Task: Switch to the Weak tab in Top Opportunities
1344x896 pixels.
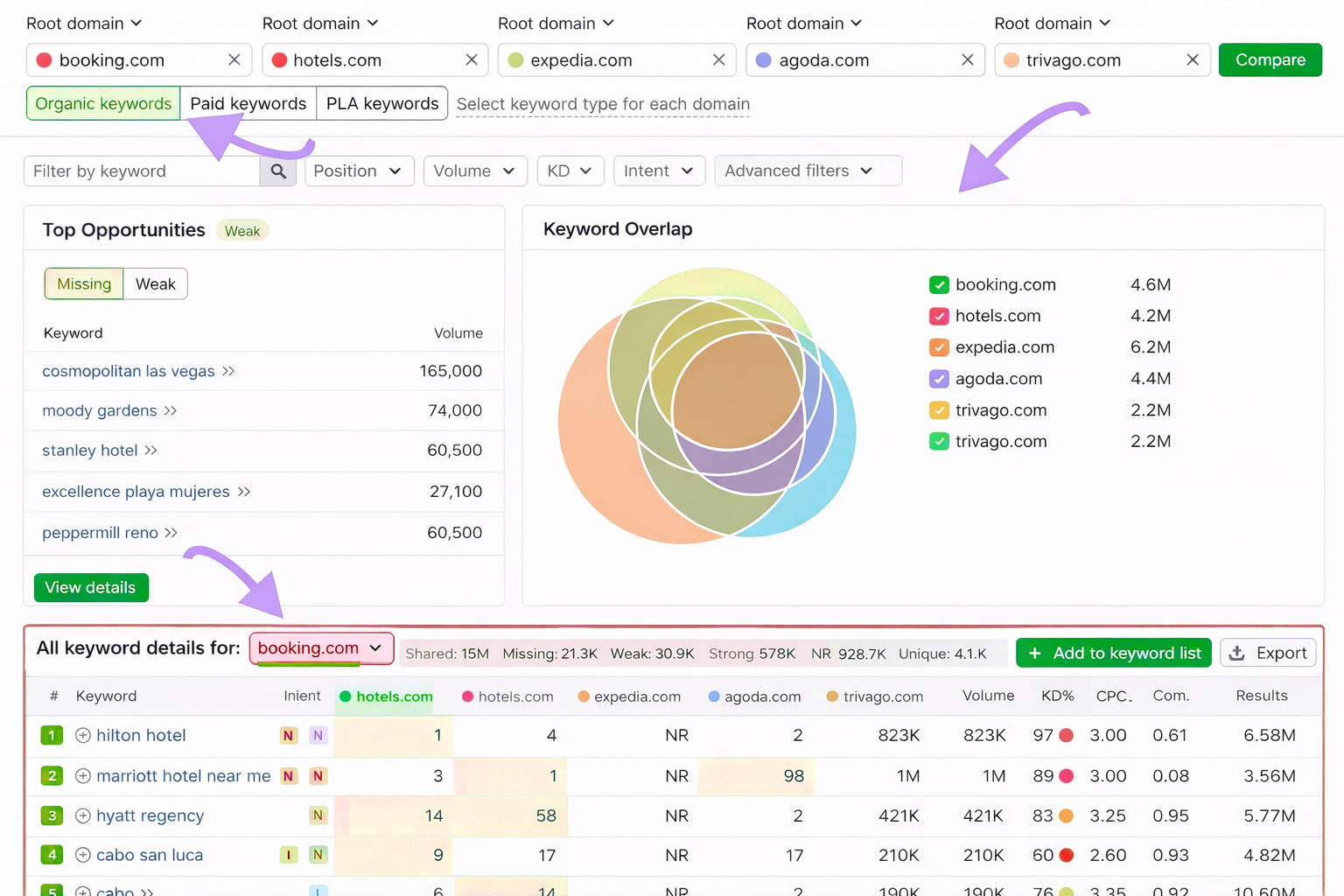Action: (x=156, y=283)
